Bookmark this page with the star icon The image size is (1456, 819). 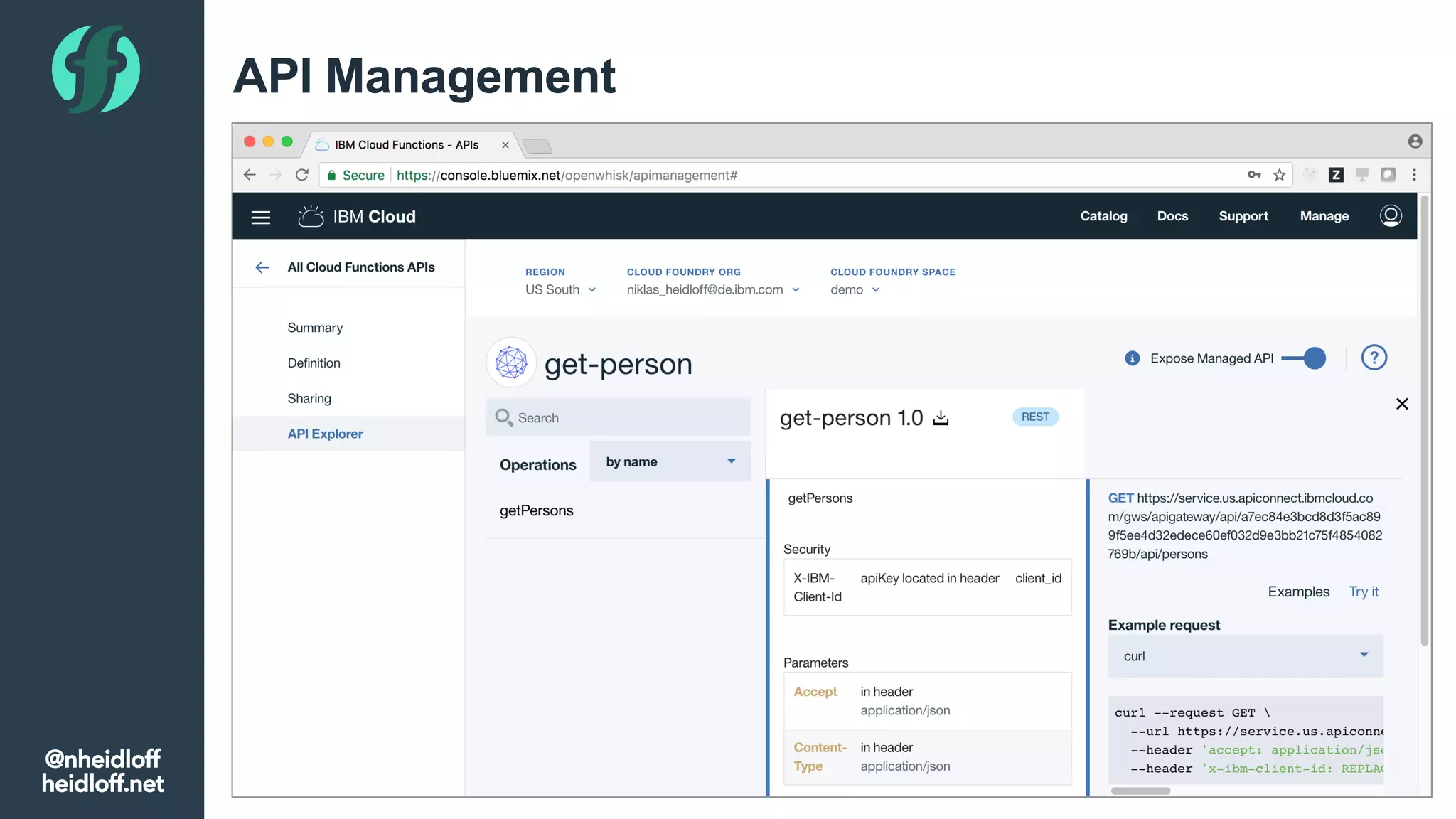[x=1280, y=175]
